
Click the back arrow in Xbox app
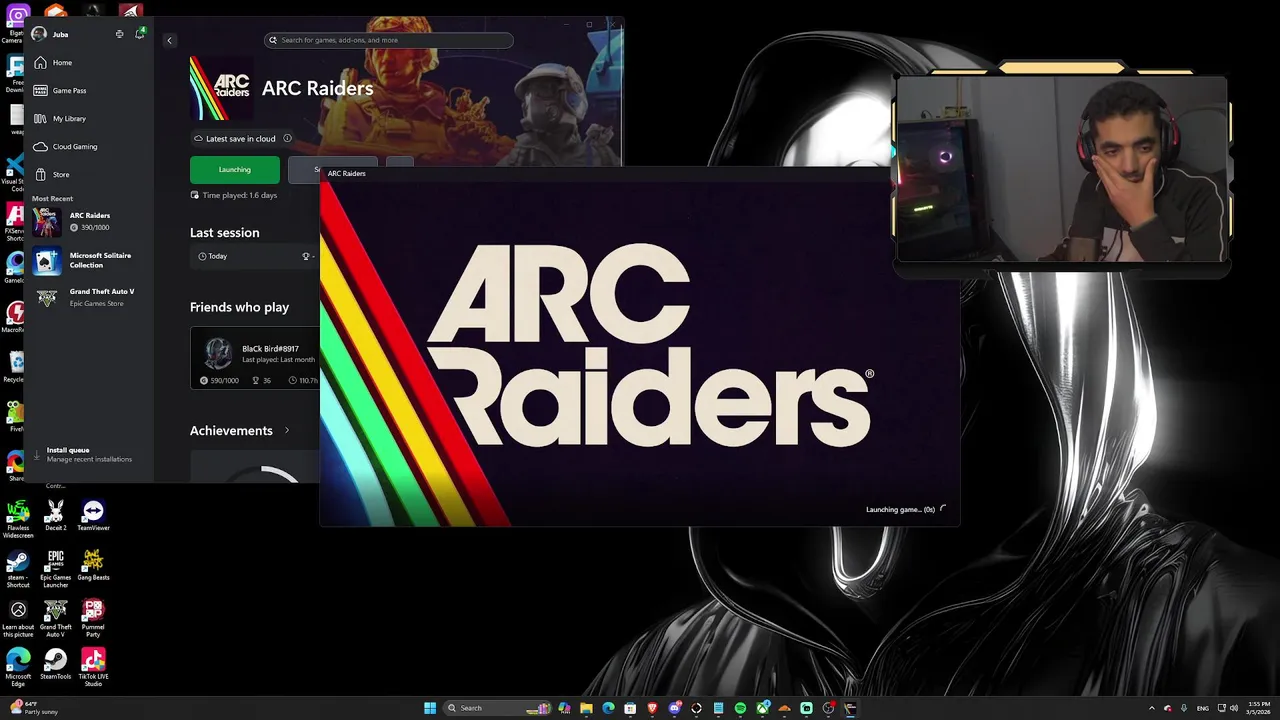pos(169,40)
